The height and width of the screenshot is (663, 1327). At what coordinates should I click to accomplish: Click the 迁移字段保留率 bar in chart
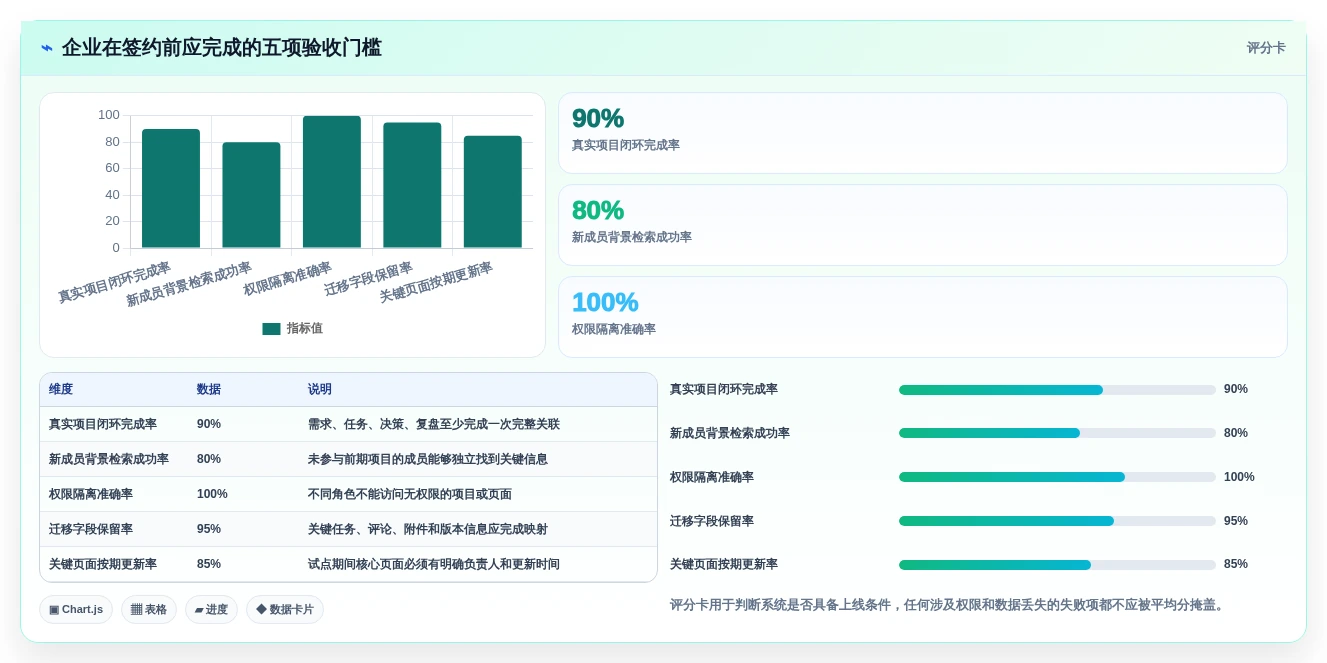[x=412, y=185]
